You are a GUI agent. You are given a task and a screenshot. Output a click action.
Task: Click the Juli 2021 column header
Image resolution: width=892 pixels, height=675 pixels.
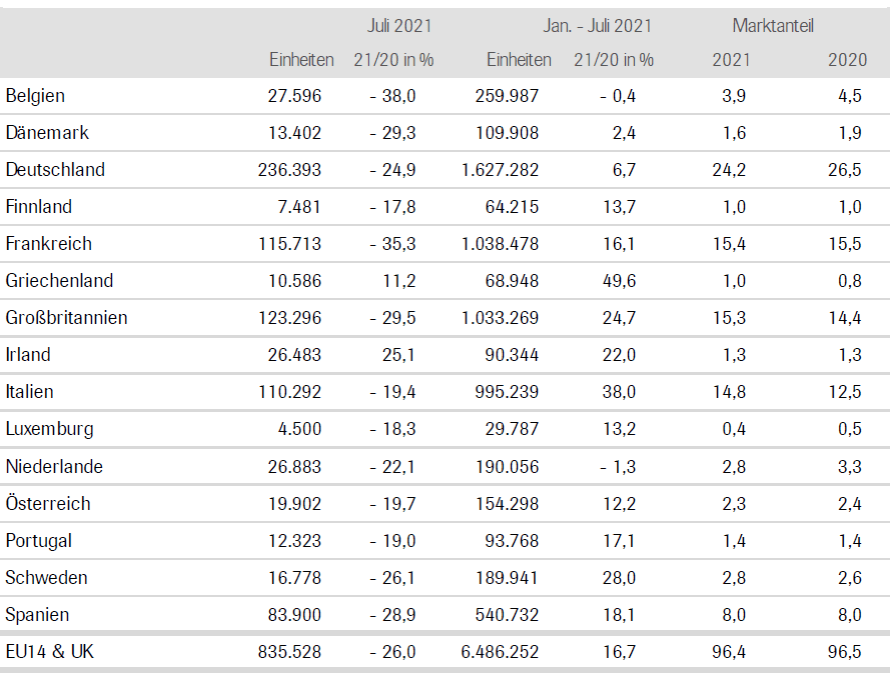tap(400, 25)
